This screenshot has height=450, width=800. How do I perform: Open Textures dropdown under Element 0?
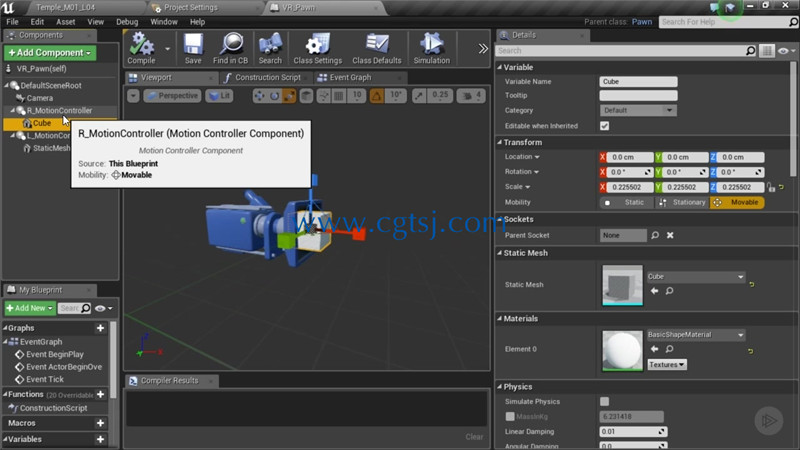667,365
